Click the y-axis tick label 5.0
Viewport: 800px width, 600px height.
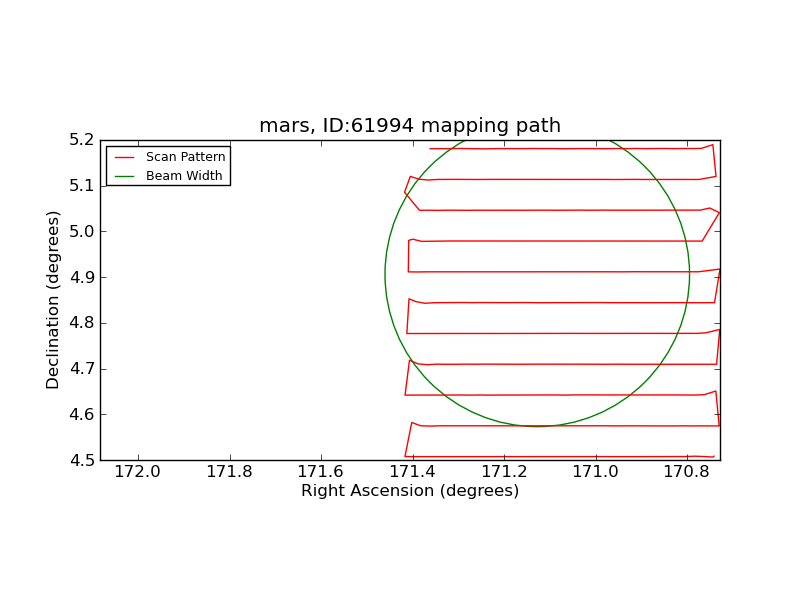(82, 232)
